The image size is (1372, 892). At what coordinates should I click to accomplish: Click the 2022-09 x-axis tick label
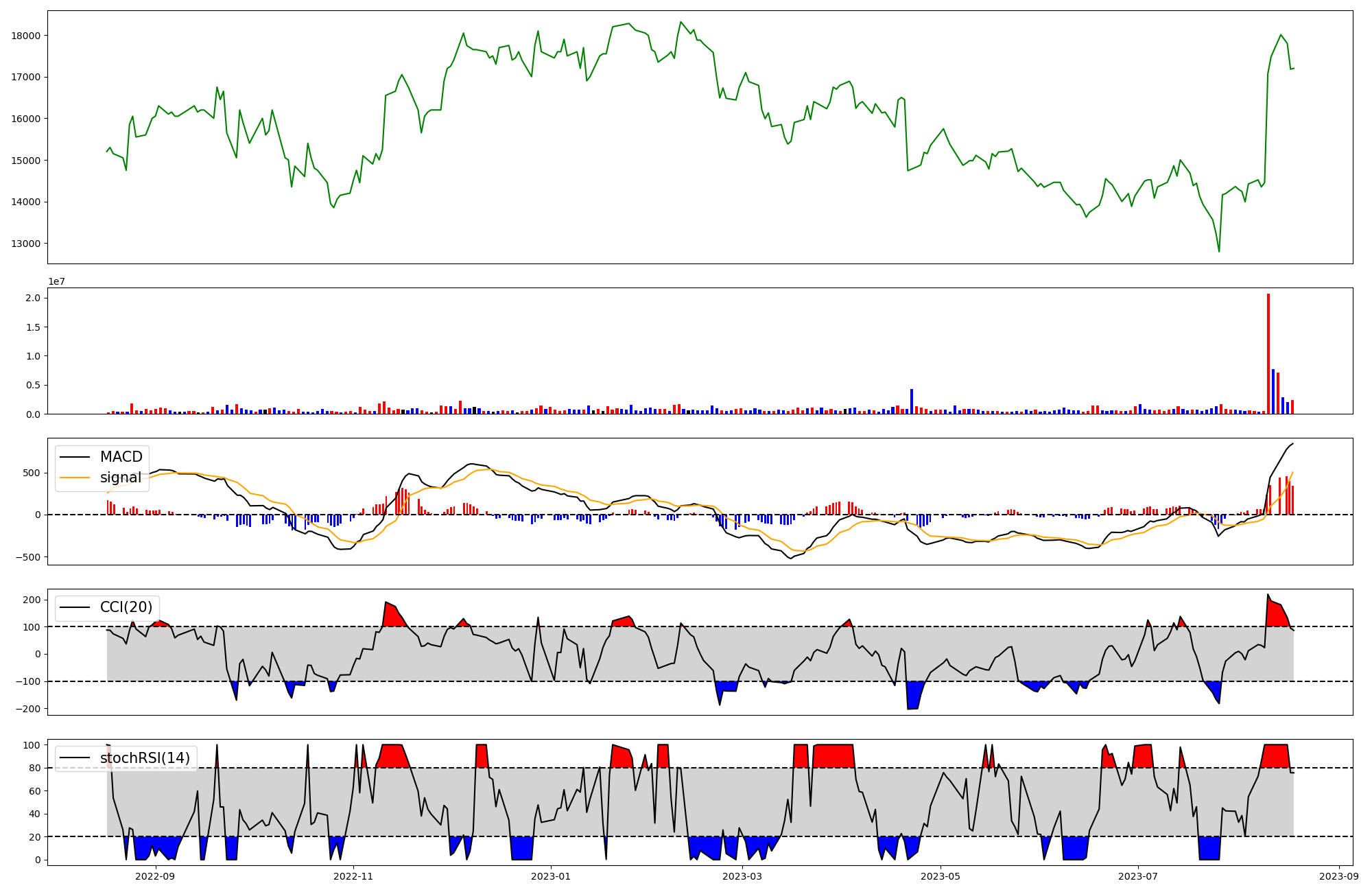[x=156, y=876]
